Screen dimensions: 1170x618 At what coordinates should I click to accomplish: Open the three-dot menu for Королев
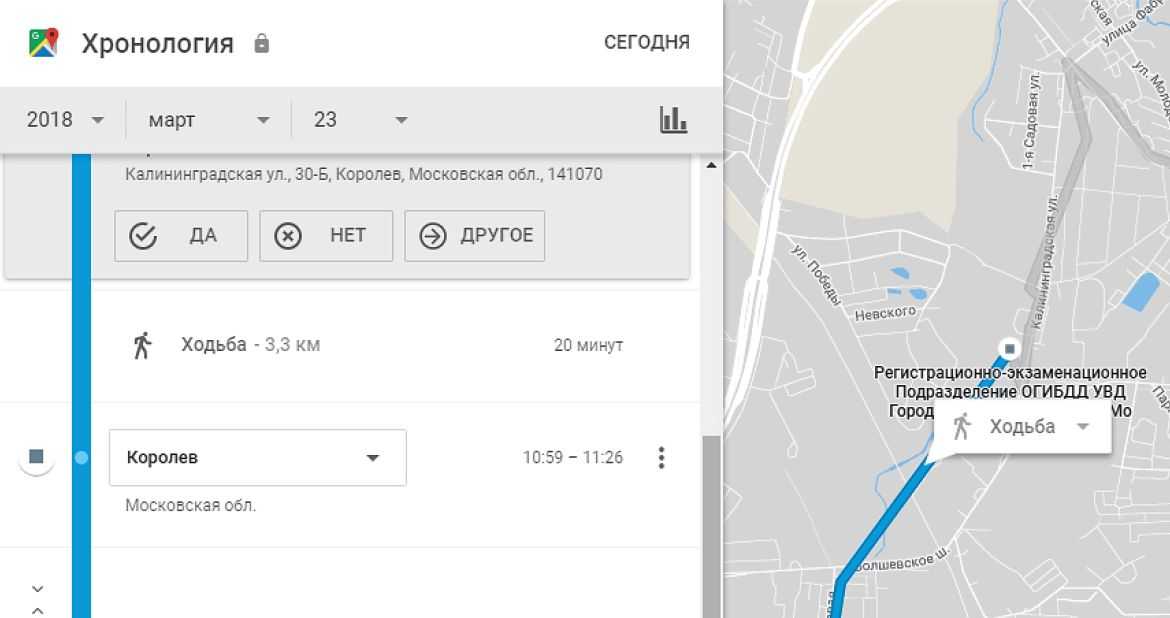[x=661, y=458]
